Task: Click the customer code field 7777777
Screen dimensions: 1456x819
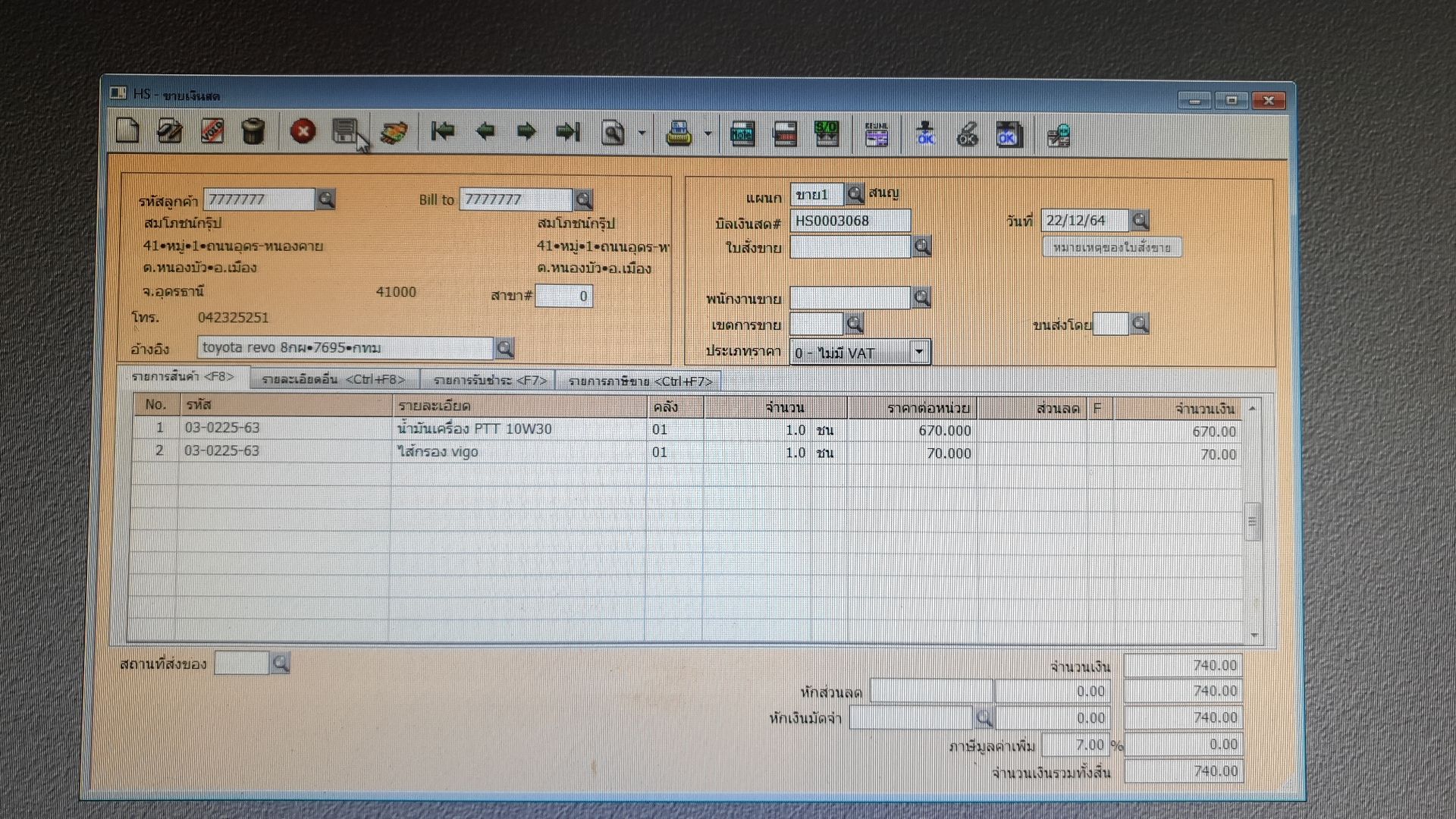Action: coord(259,199)
